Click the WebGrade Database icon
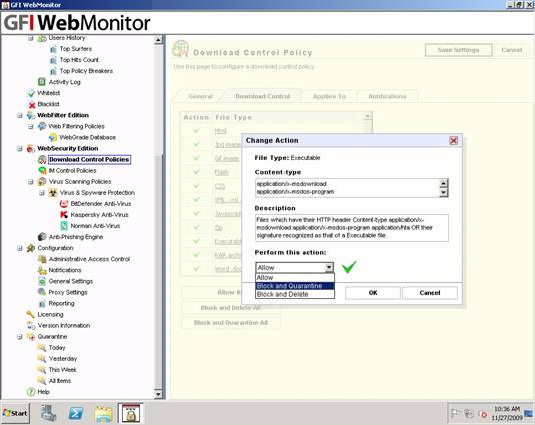The width and height of the screenshot is (535, 425). click(x=53, y=137)
